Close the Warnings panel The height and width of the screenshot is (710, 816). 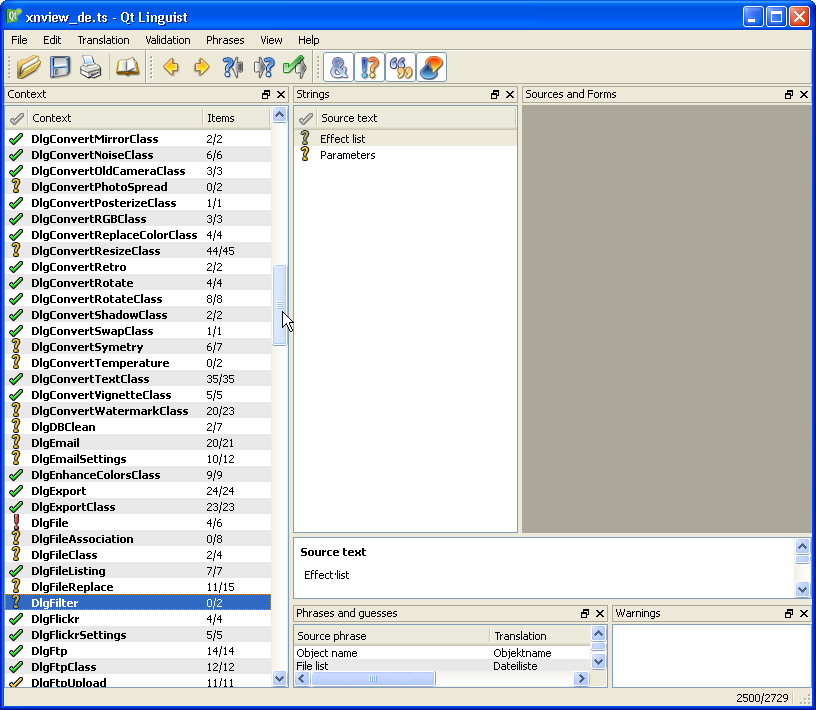[x=804, y=613]
